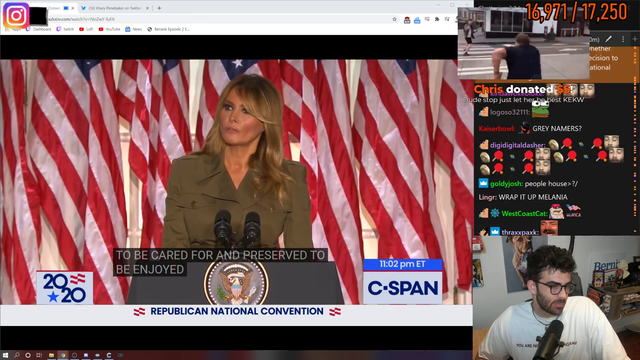Click the chat edit pencil icon
Screen dimensions: 640x360
pos(609,39)
